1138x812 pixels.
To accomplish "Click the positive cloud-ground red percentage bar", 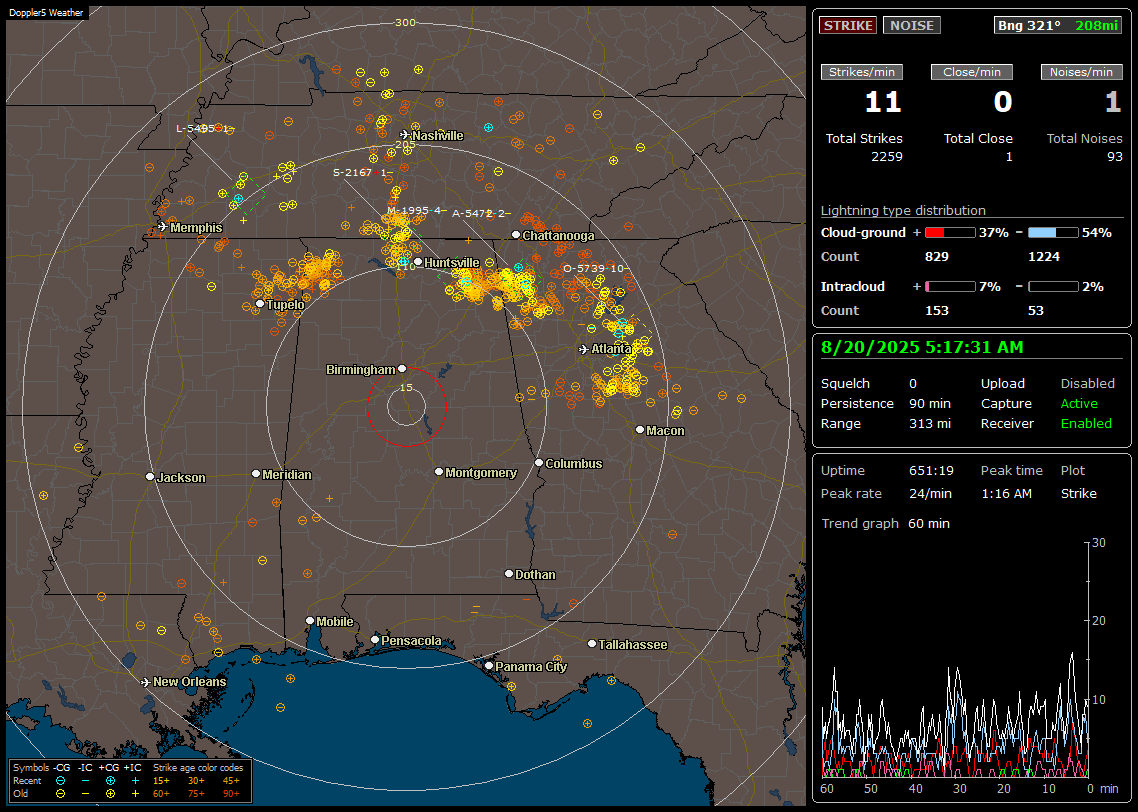I will click(x=950, y=233).
